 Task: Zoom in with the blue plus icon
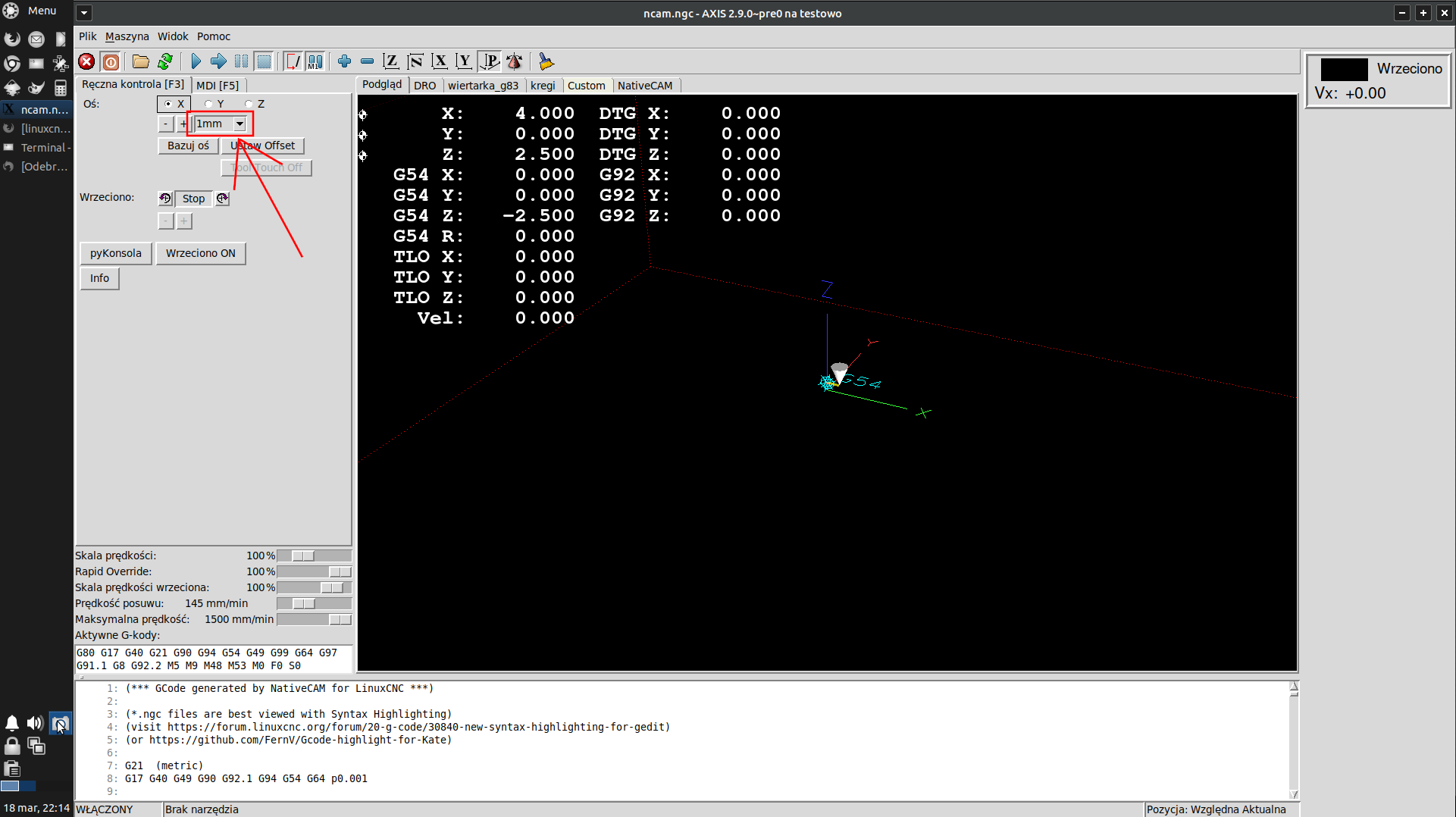pos(344,61)
